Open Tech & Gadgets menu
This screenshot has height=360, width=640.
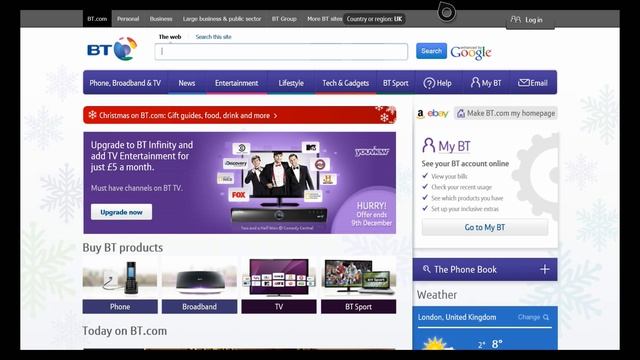[346, 83]
